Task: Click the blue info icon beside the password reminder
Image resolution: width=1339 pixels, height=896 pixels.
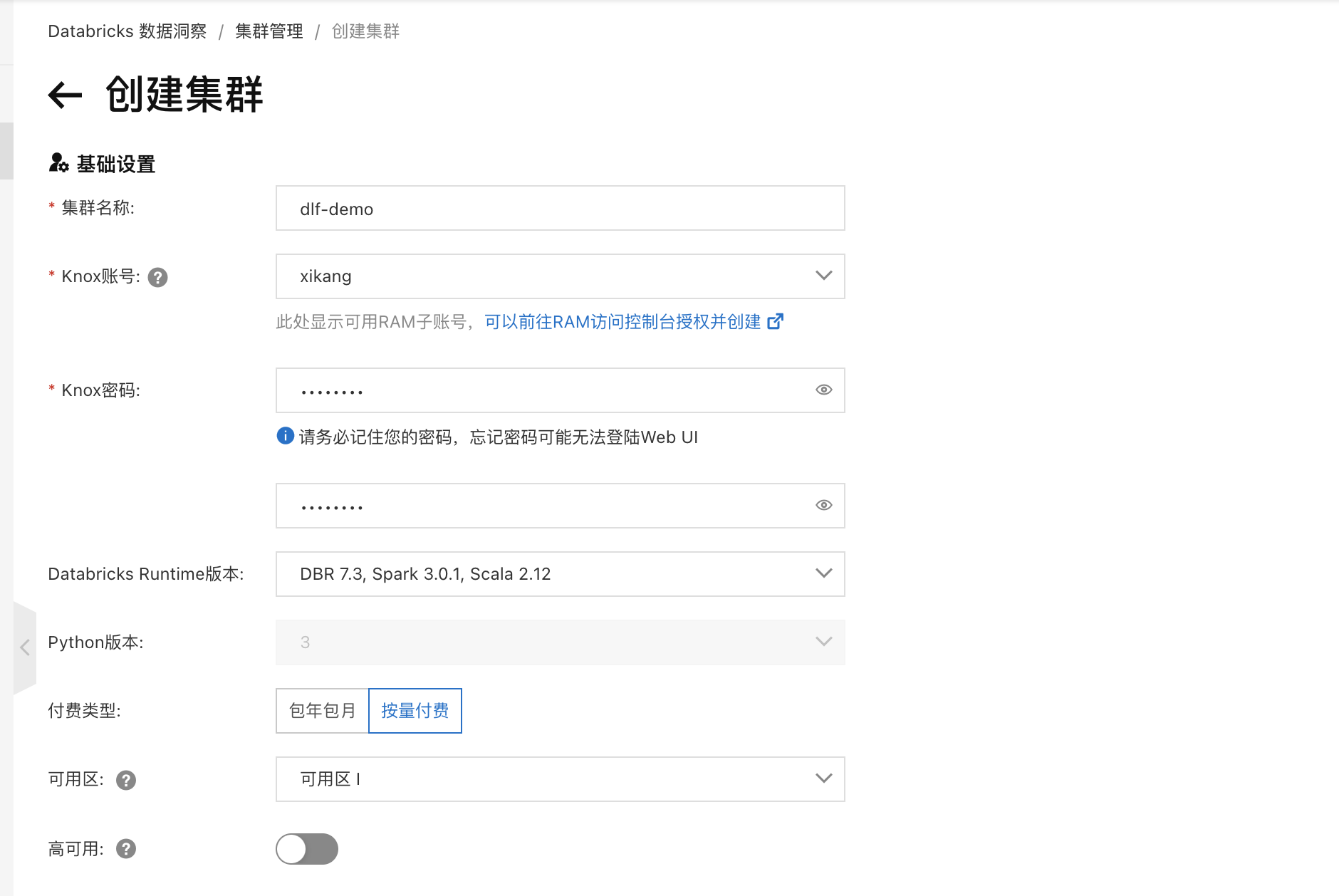Action: coord(285,436)
